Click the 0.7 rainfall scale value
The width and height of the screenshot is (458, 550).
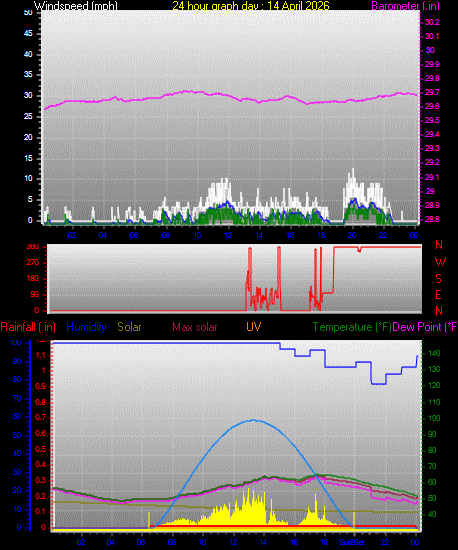pos(41,417)
